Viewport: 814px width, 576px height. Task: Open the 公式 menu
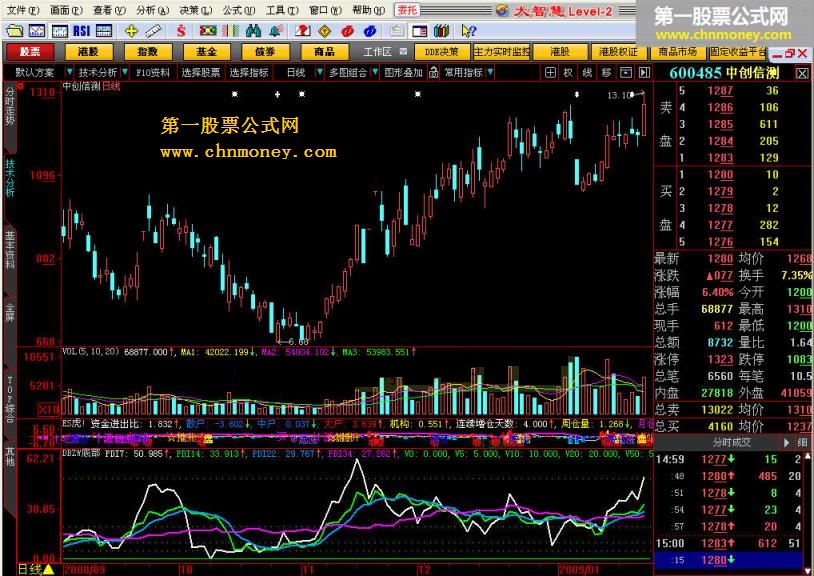pos(239,10)
